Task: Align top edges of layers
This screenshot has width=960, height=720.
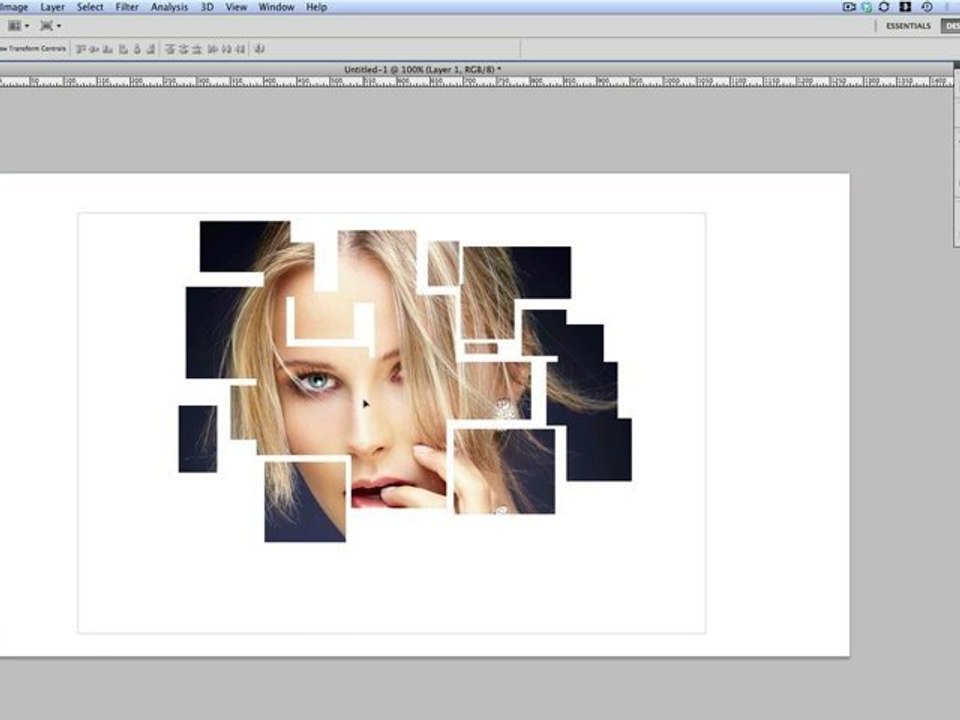Action: (x=81, y=49)
